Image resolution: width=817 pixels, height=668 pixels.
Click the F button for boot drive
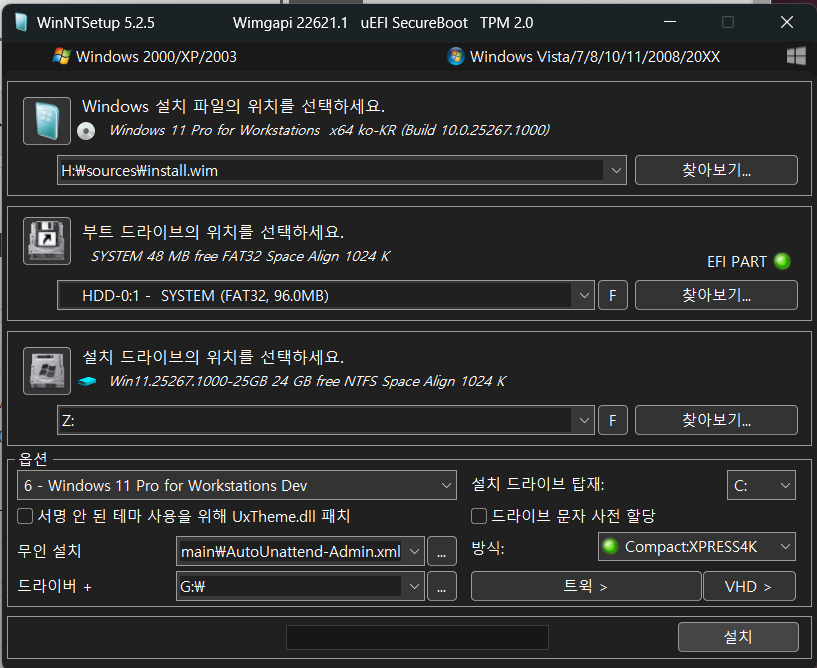pyautogui.click(x=613, y=295)
